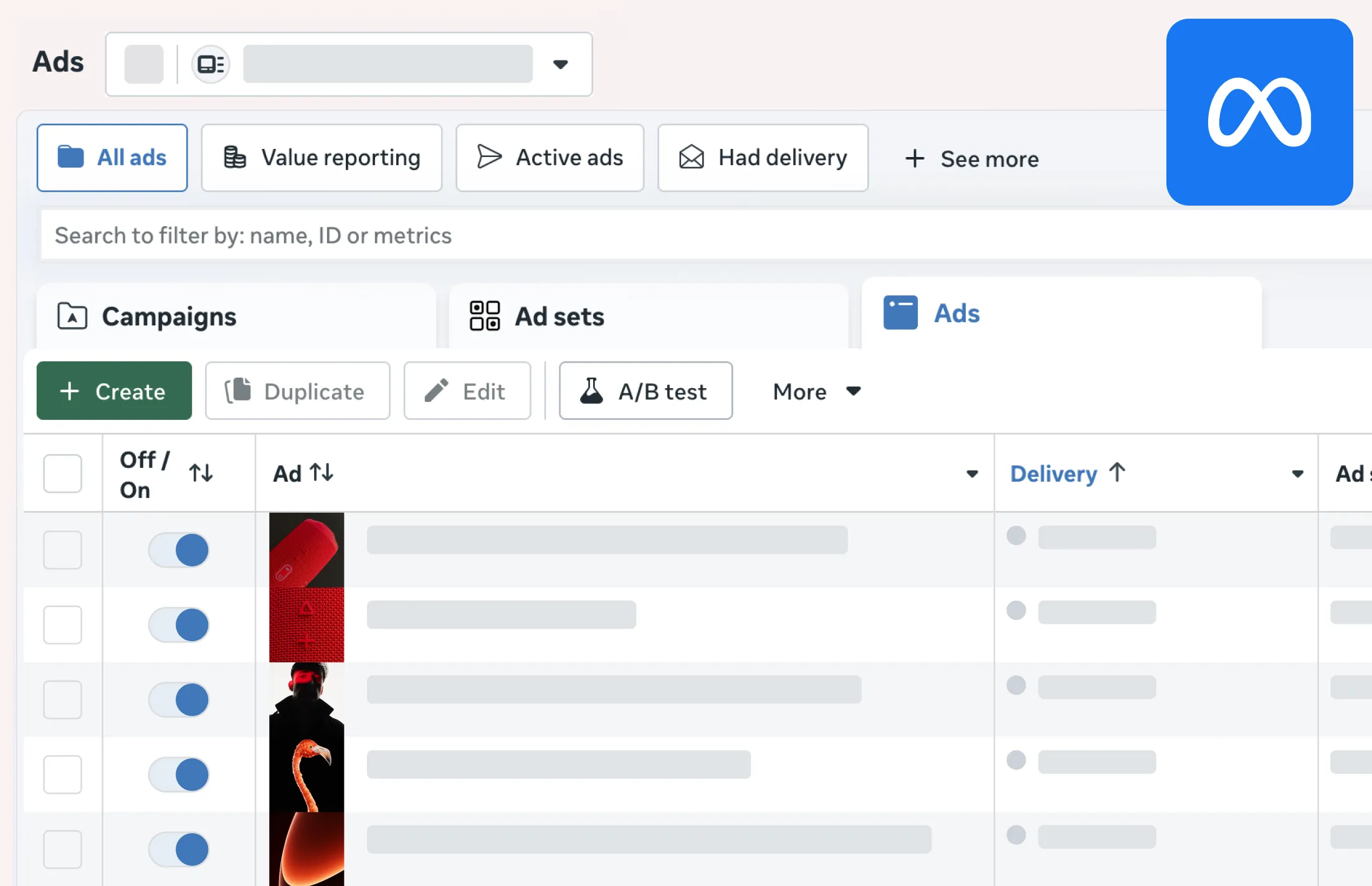Click the Edit pencil icon

tap(436, 391)
